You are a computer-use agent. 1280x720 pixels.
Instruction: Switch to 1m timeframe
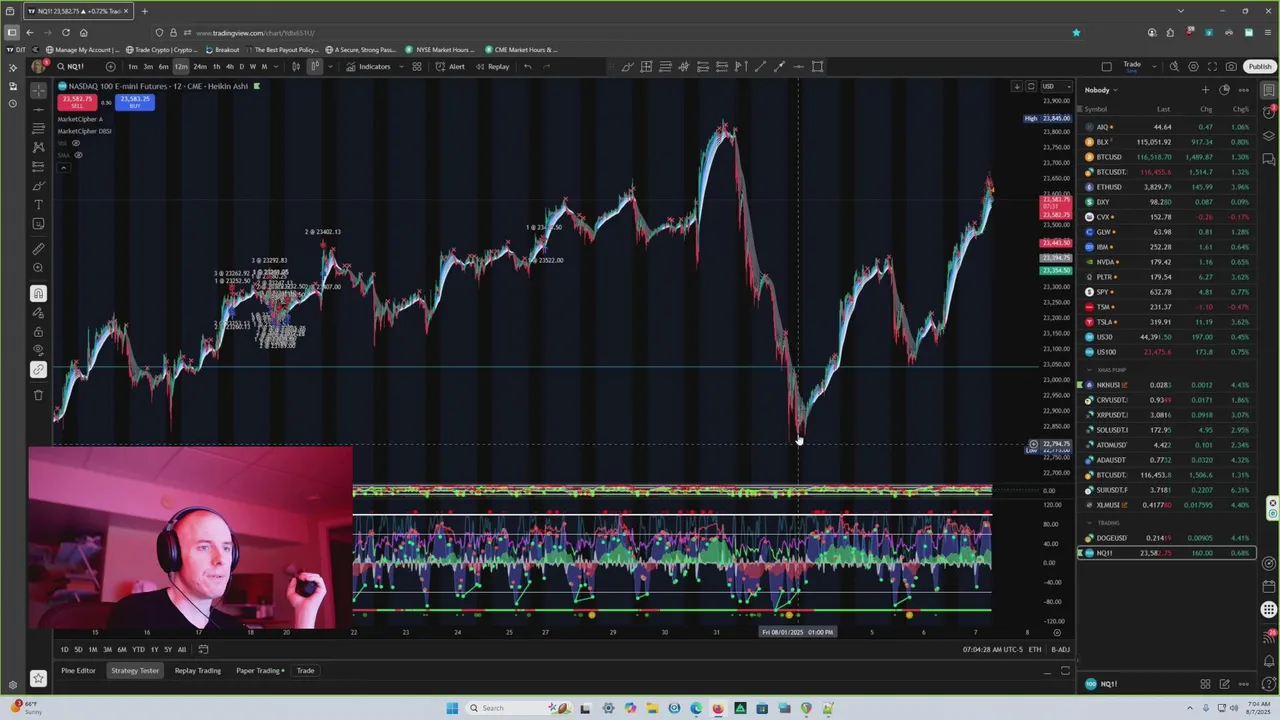coord(132,67)
